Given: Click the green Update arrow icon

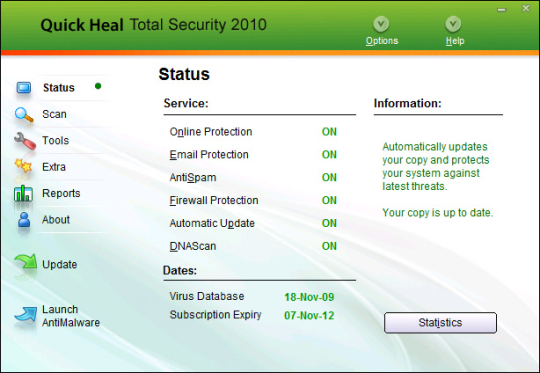Looking at the screenshot, I should pyautogui.click(x=25, y=262).
